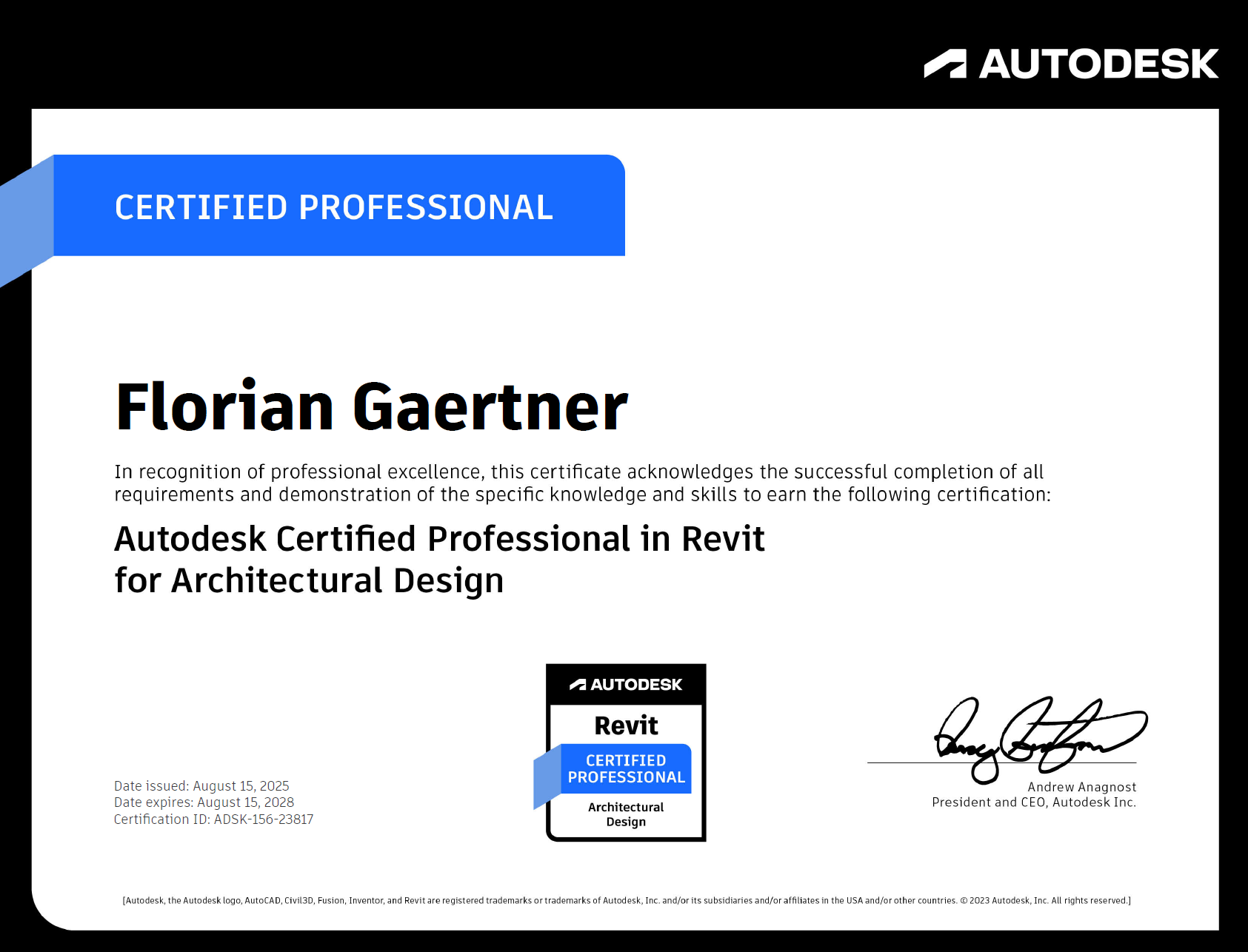The height and width of the screenshot is (952, 1248).
Task: Click the blue ribbon fold on the badge
Action: (547, 777)
